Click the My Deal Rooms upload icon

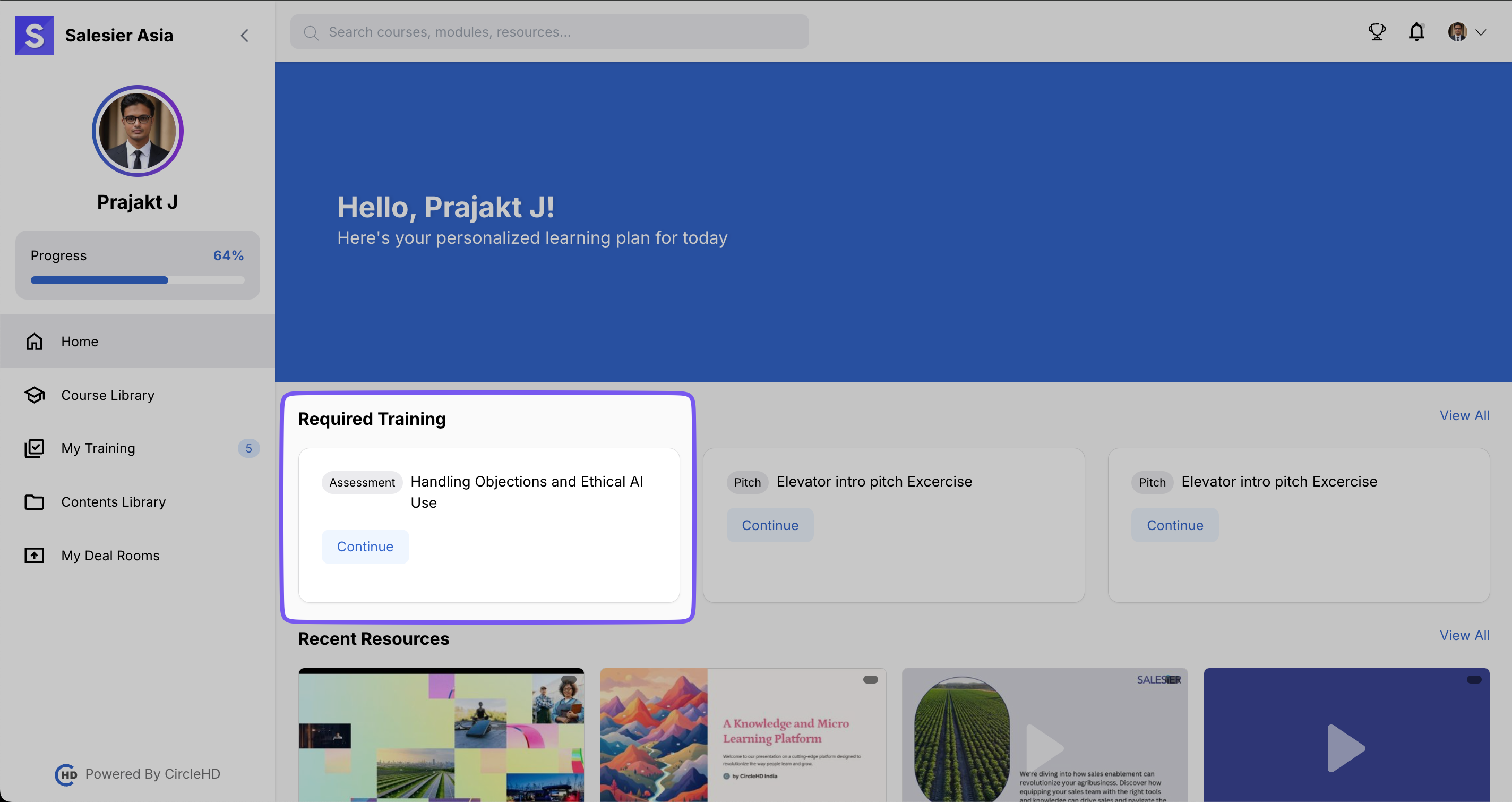click(34, 556)
